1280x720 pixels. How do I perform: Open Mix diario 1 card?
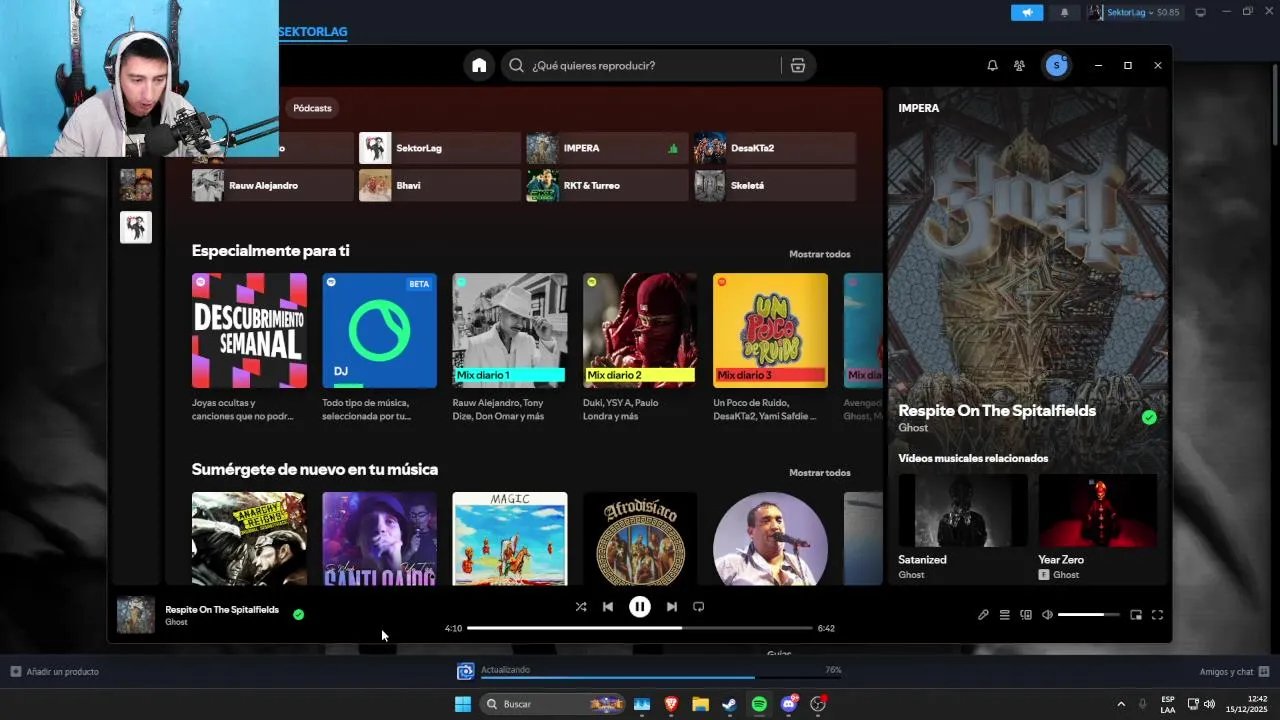[510, 348]
